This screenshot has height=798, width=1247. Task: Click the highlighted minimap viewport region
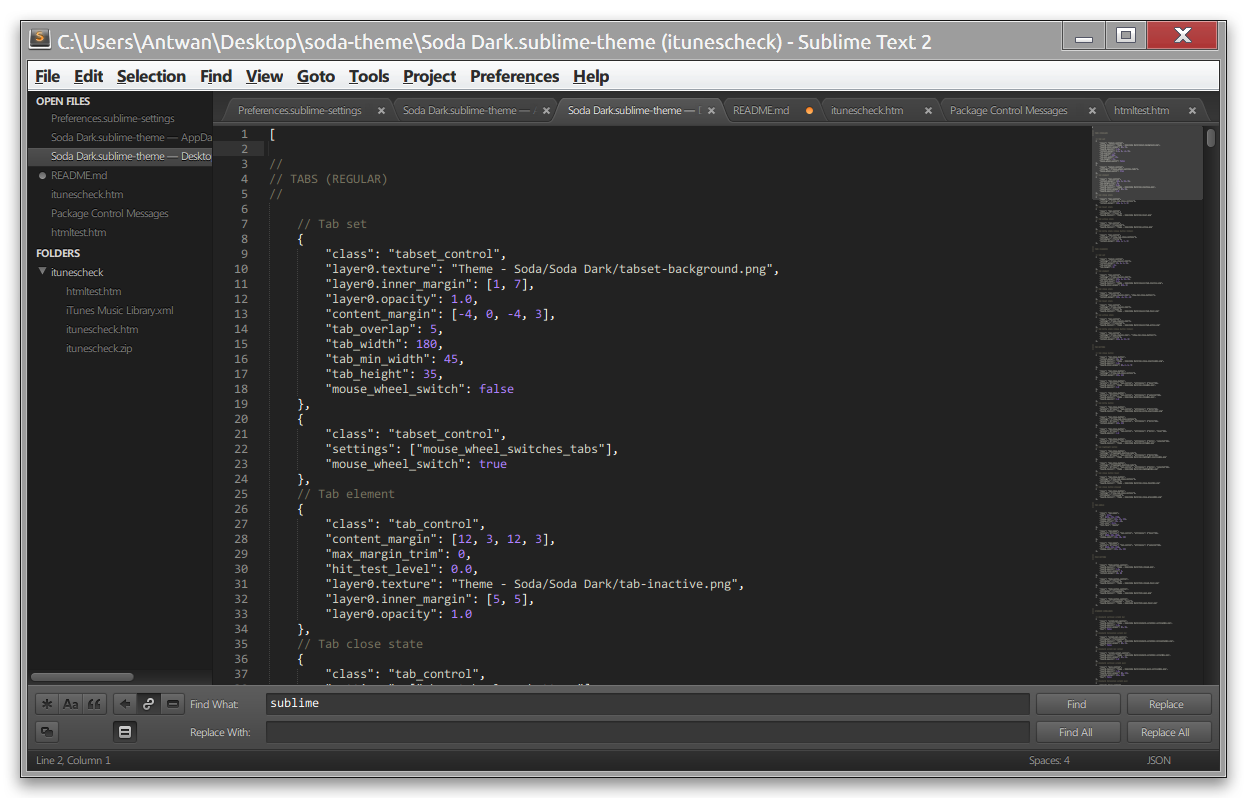[1146, 163]
